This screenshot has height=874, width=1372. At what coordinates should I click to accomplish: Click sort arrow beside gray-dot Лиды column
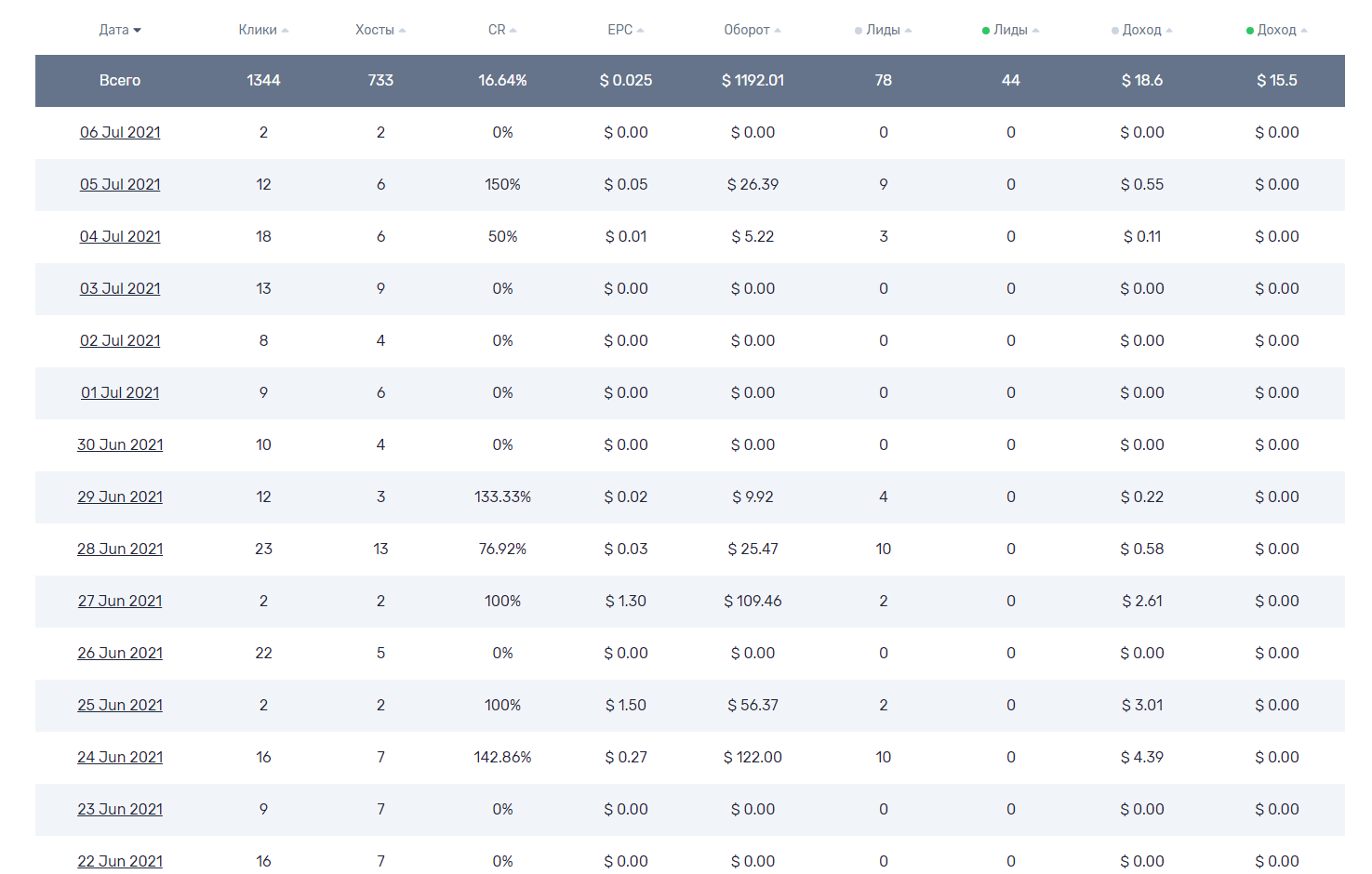[x=908, y=31]
